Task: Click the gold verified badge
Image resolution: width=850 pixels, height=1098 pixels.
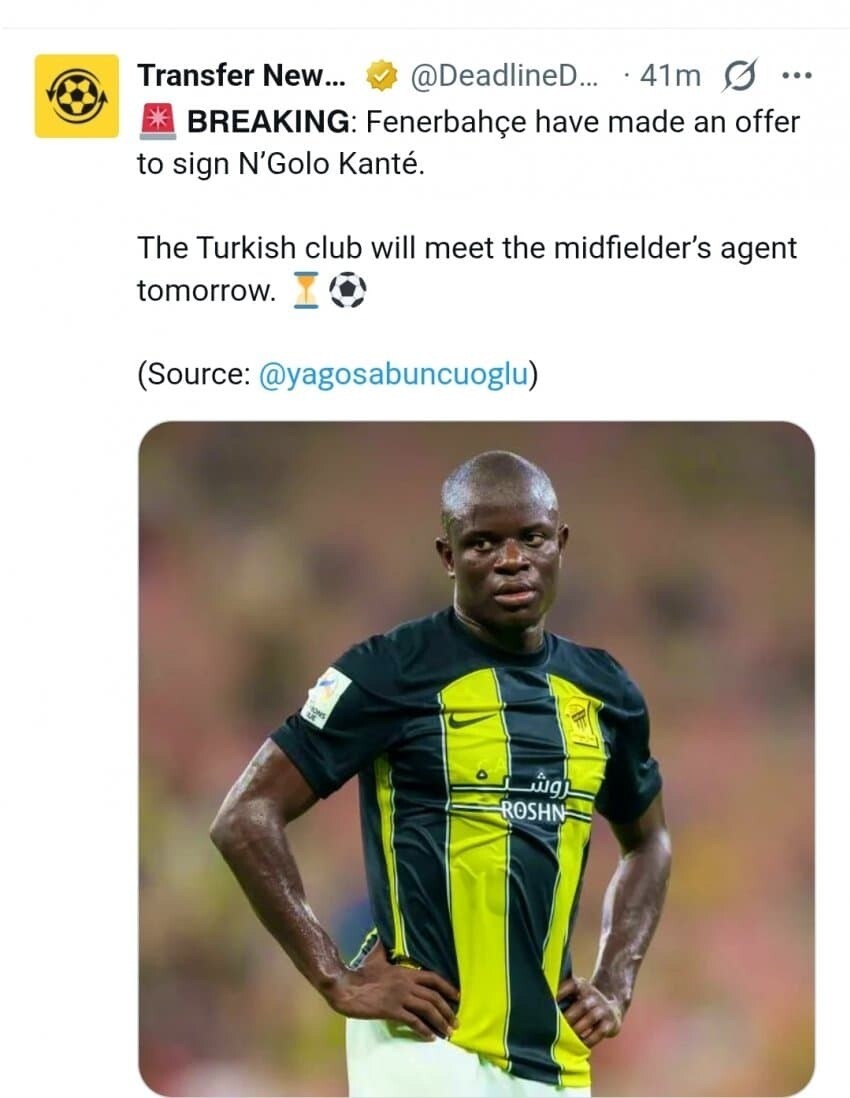Action: [380, 76]
